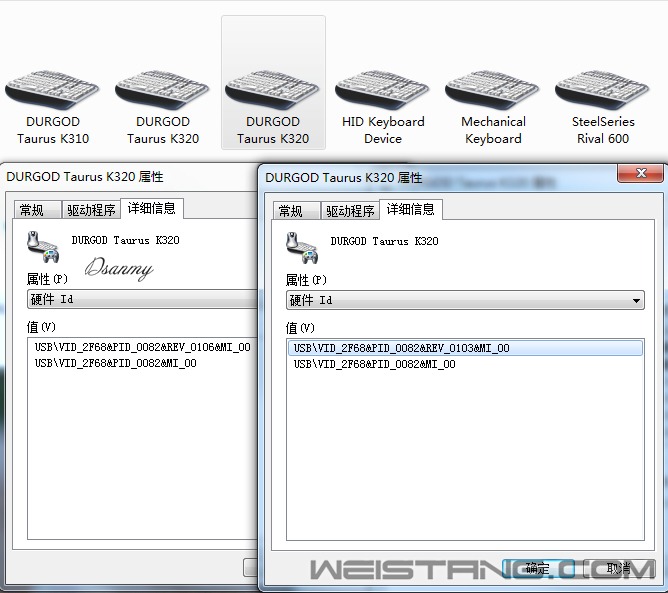This screenshot has width=668, height=593.
Task: Open 驱动程序 tab in back properties window
Action: (91, 210)
